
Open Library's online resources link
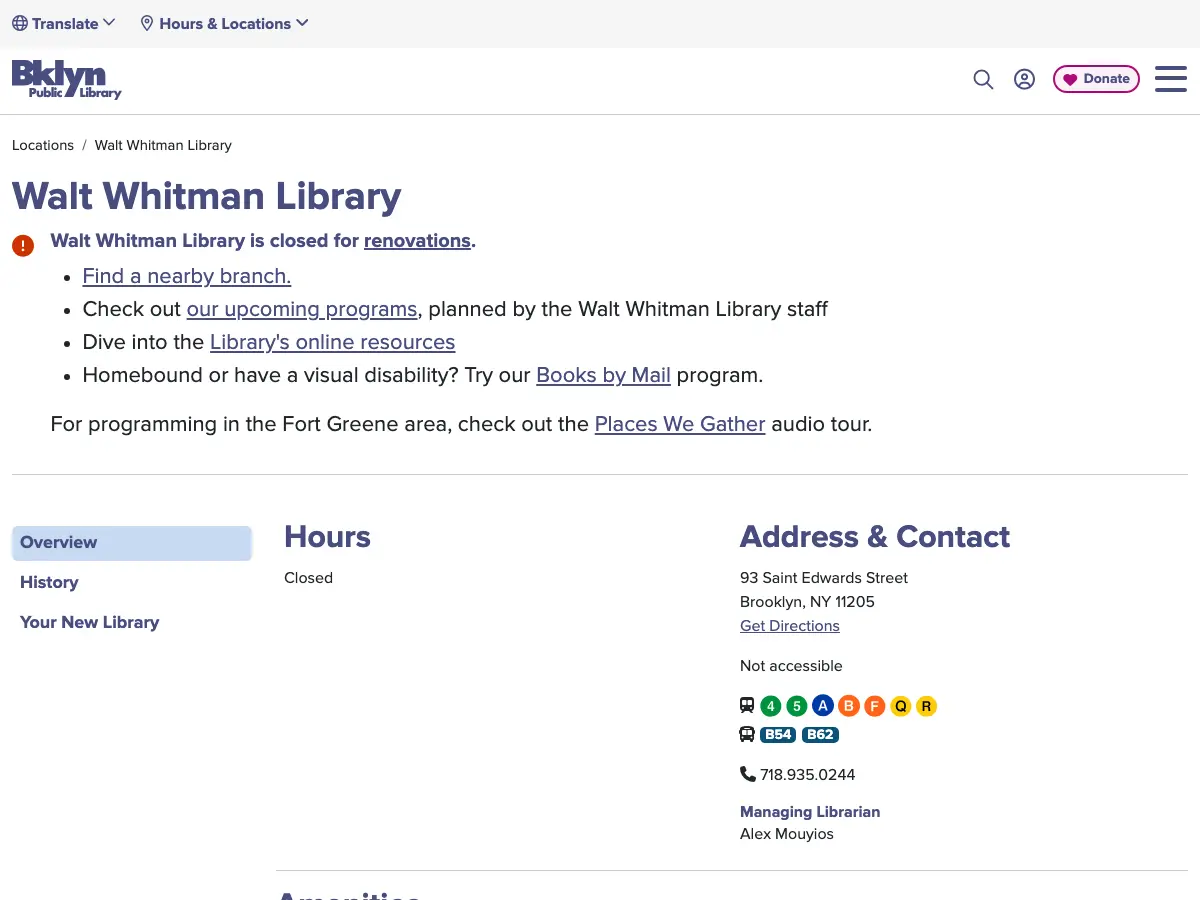(332, 342)
